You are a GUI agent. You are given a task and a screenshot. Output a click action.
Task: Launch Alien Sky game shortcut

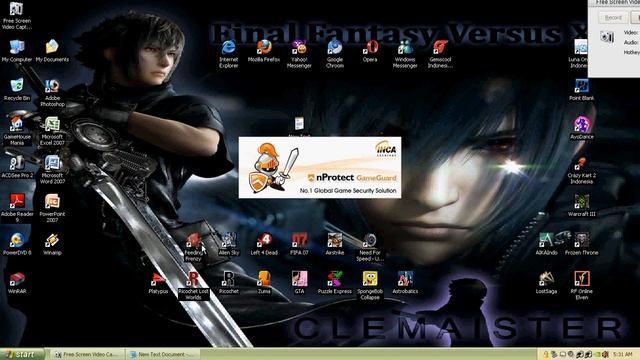229,244
